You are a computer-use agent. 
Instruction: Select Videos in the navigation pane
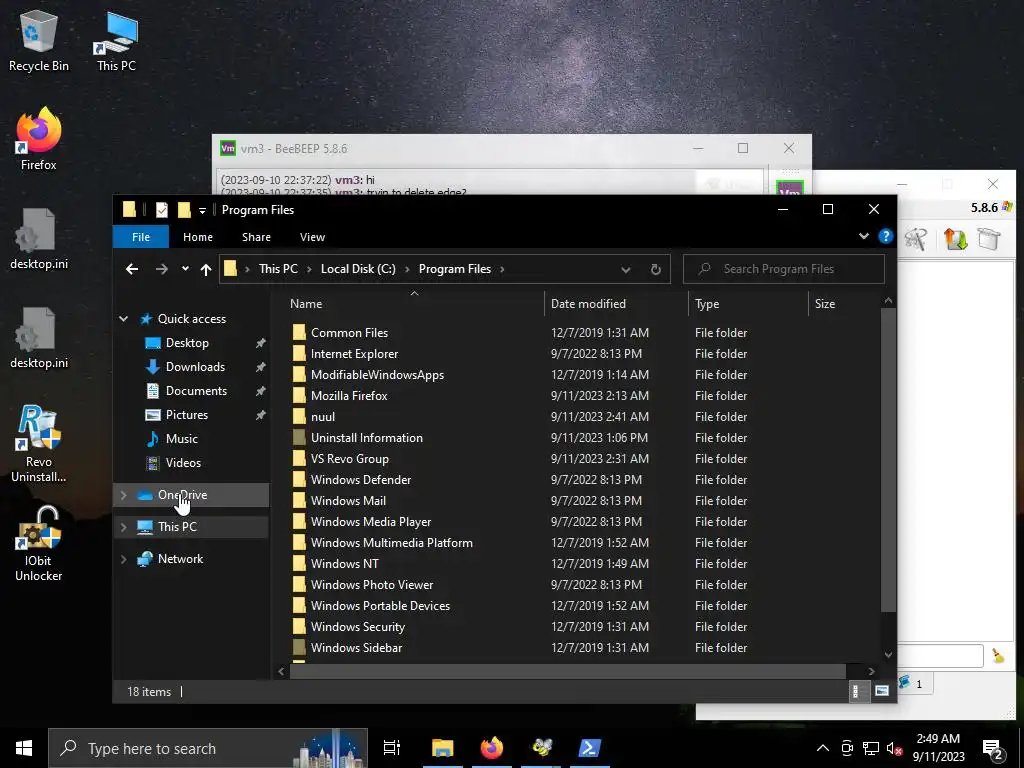184,463
